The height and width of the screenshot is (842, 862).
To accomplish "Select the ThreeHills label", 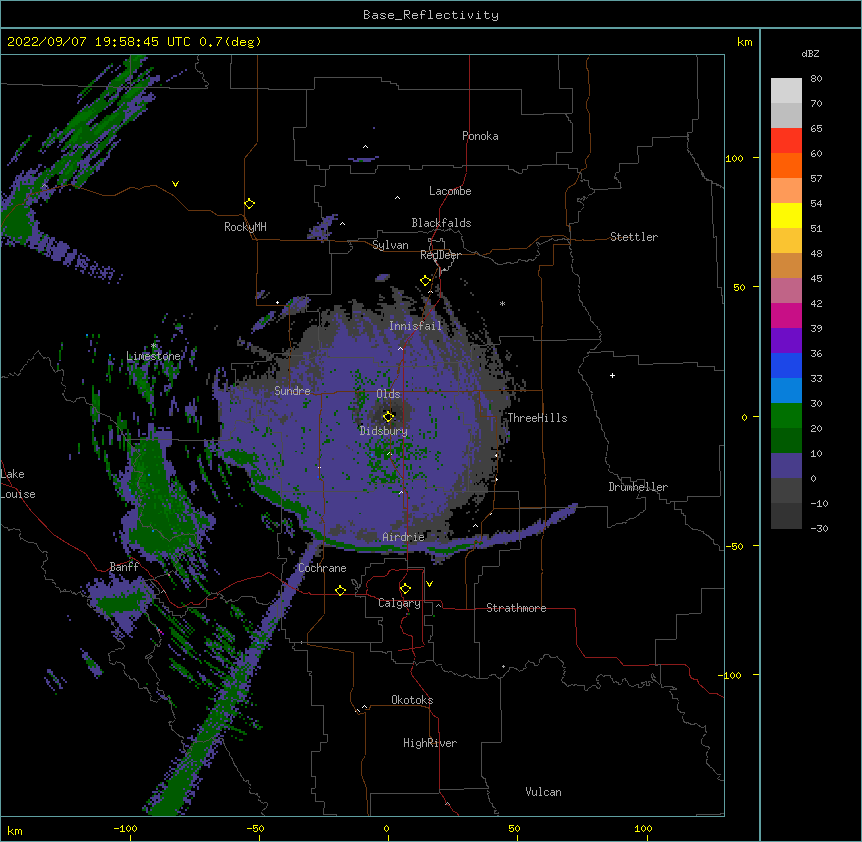I will [537, 418].
